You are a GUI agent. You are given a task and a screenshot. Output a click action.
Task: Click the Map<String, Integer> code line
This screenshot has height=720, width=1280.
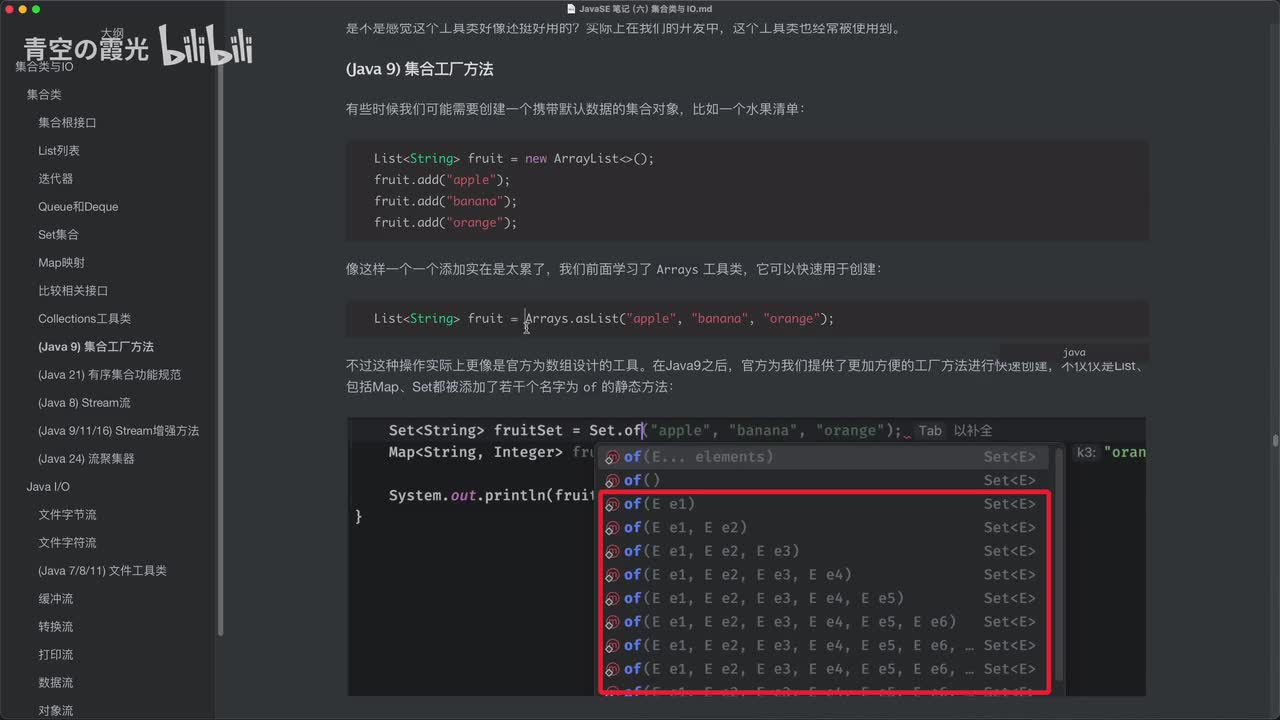click(x=492, y=452)
